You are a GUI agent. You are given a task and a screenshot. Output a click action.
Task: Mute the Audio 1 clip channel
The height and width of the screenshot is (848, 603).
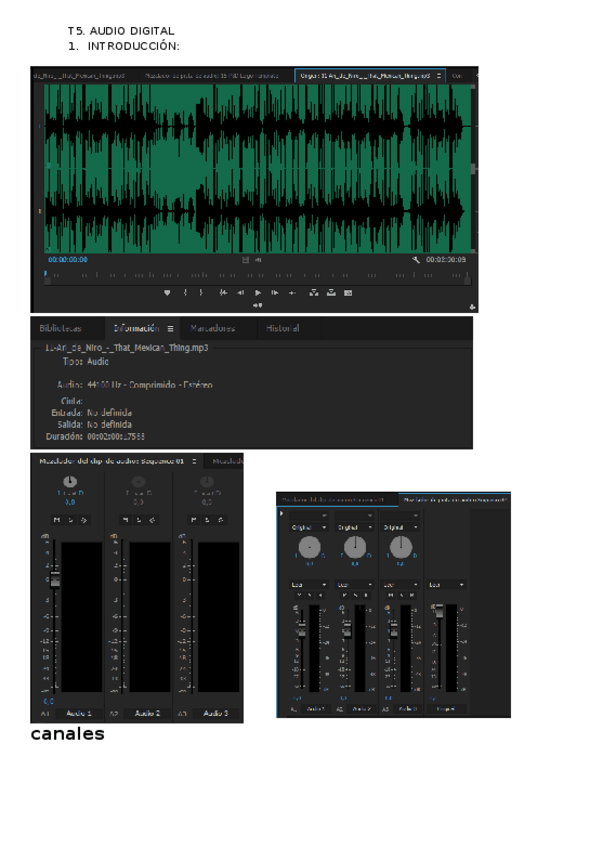point(56,520)
